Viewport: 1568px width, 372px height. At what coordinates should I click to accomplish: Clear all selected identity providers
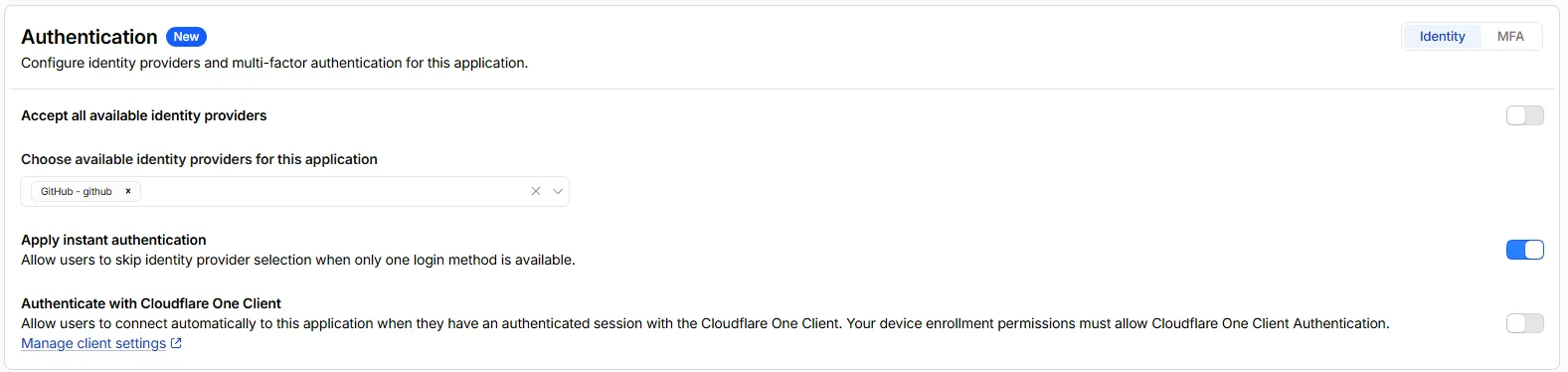pos(536,191)
